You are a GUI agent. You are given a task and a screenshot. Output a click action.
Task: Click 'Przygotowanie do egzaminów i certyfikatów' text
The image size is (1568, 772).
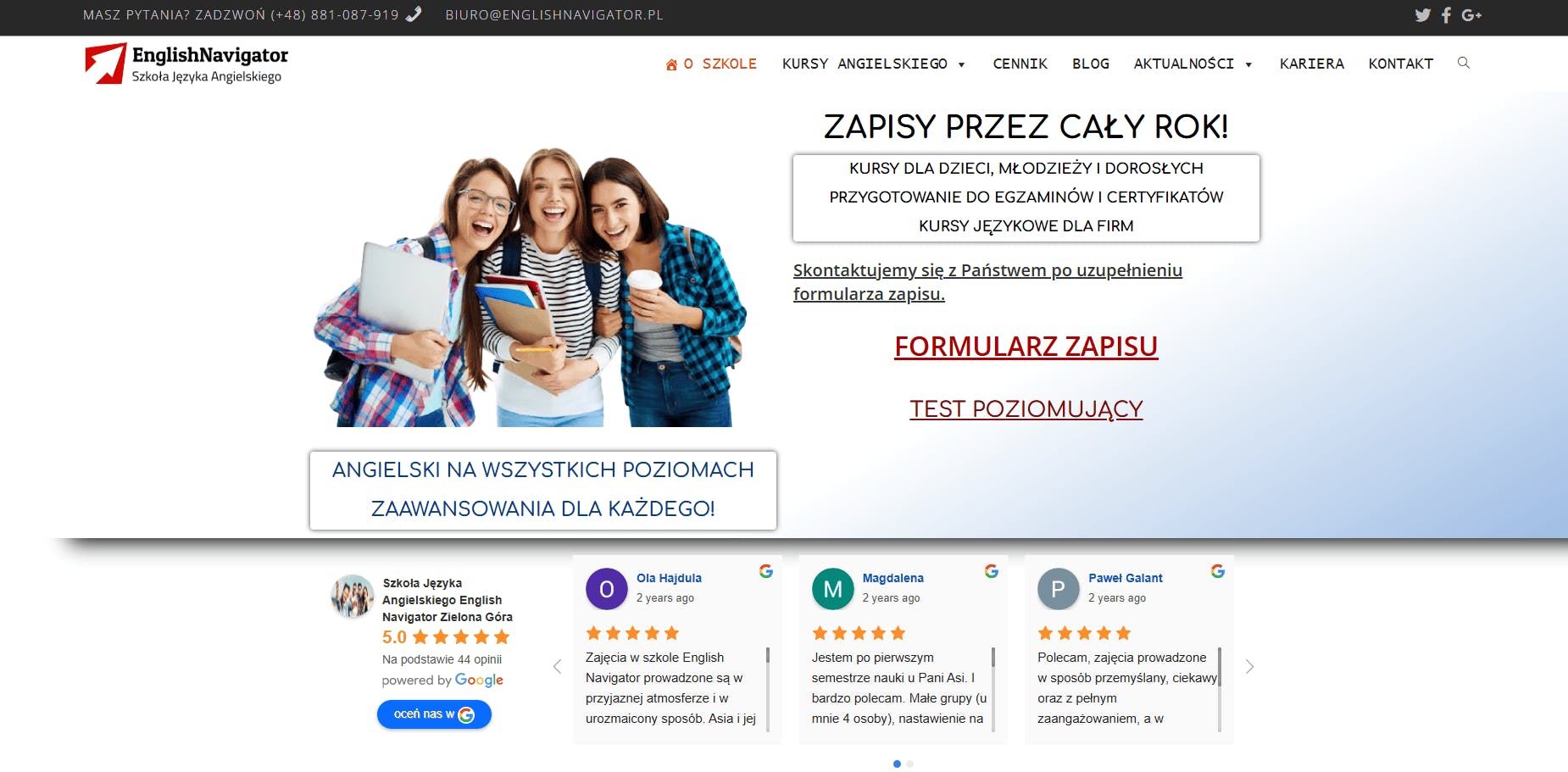[1026, 197]
